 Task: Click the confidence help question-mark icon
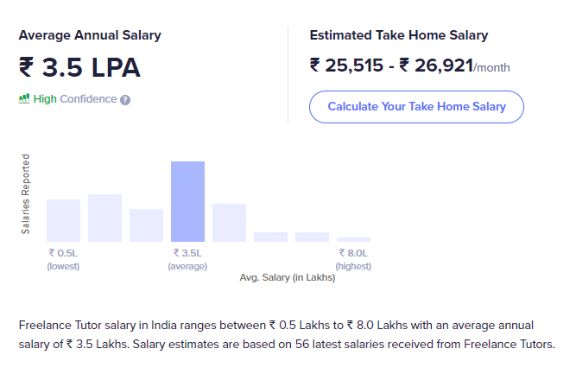(125, 100)
